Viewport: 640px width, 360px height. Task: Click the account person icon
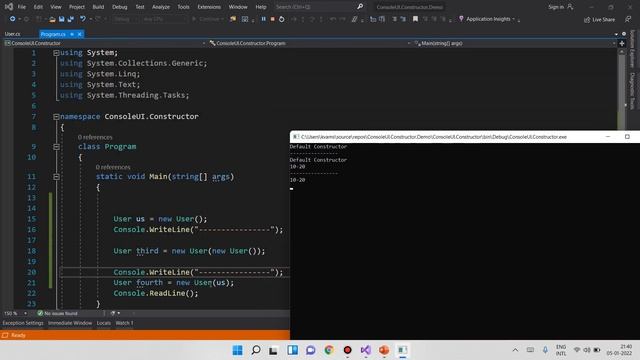click(x=570, y=7)
